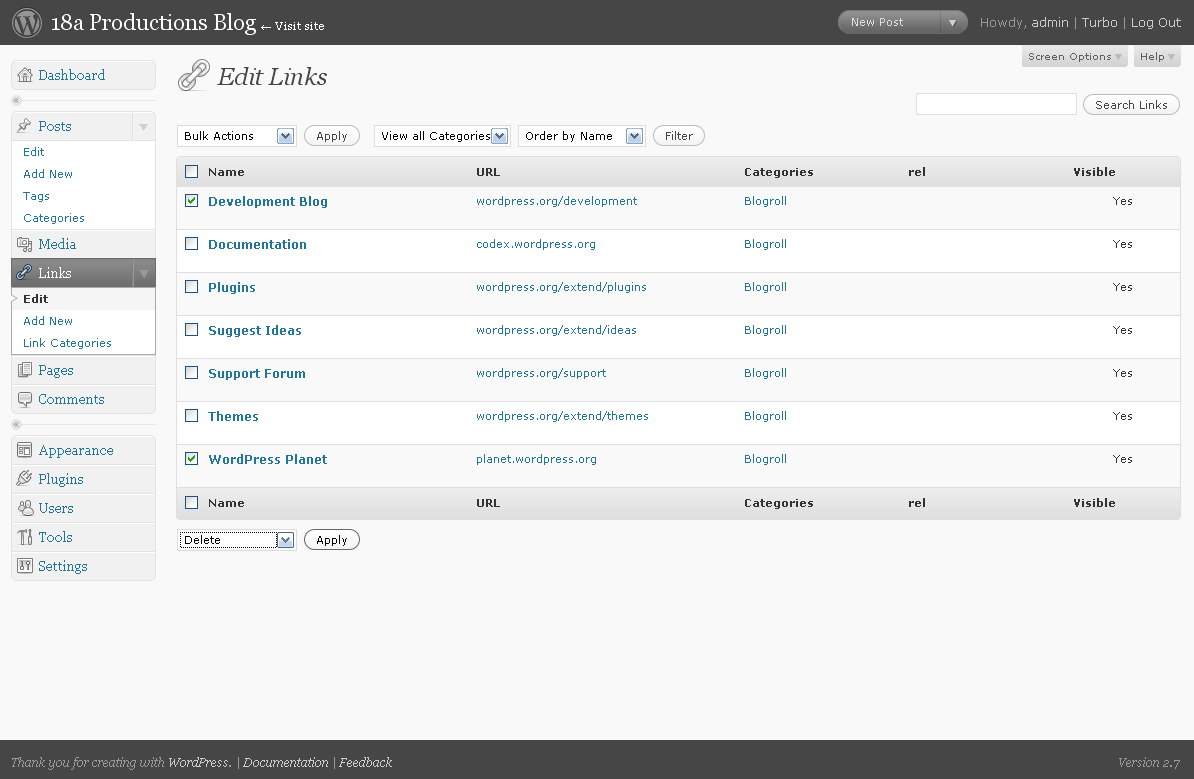Image resolution: width=1194 pixels, height=779 pixels.
Task: Open Add New under Posts menu
Action: coord(48,174)
